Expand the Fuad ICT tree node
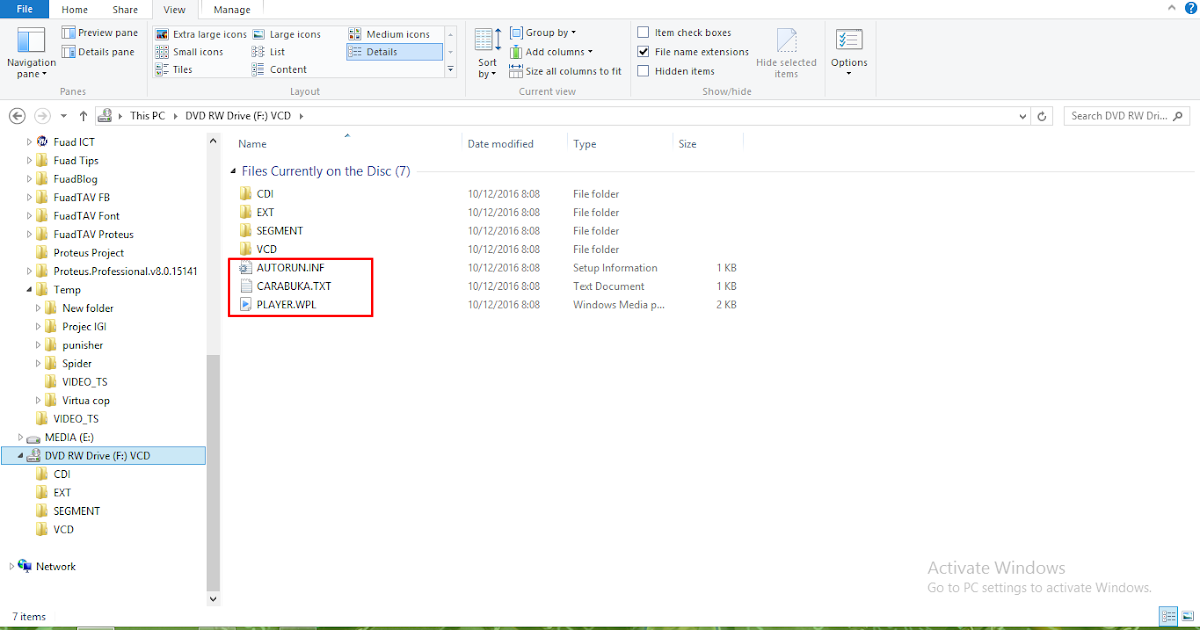 [29, 142]
